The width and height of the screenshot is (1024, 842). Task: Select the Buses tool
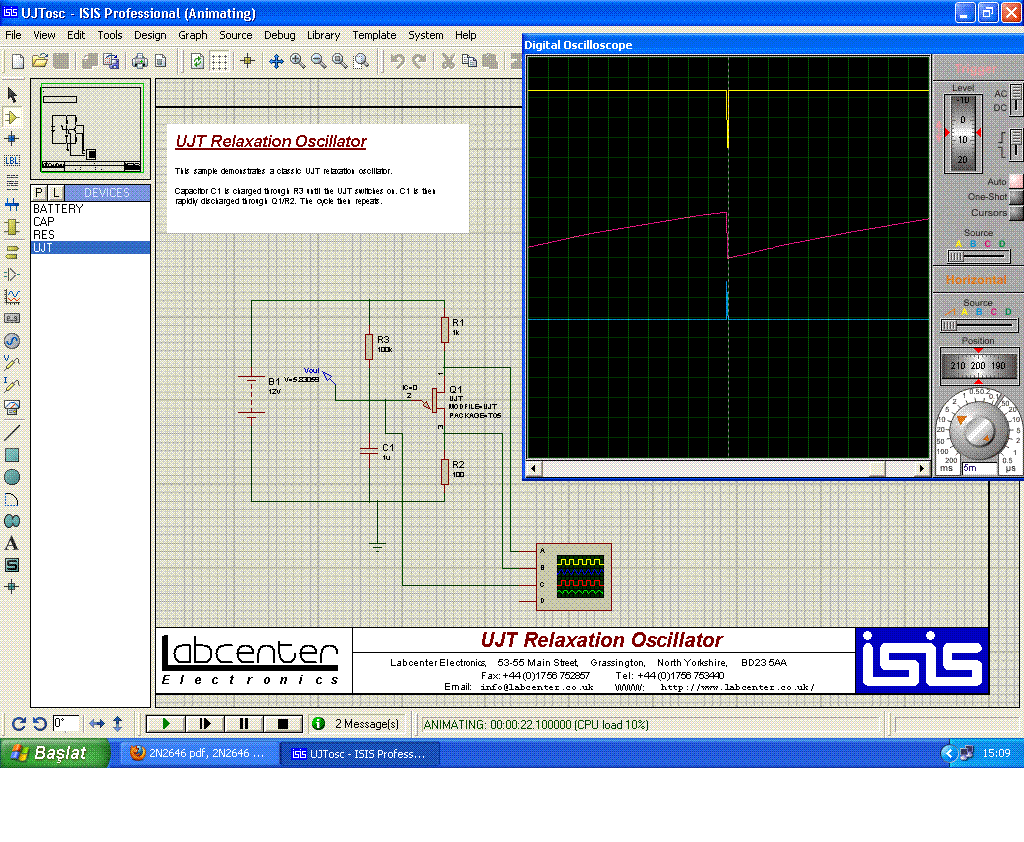coord(12,204)
